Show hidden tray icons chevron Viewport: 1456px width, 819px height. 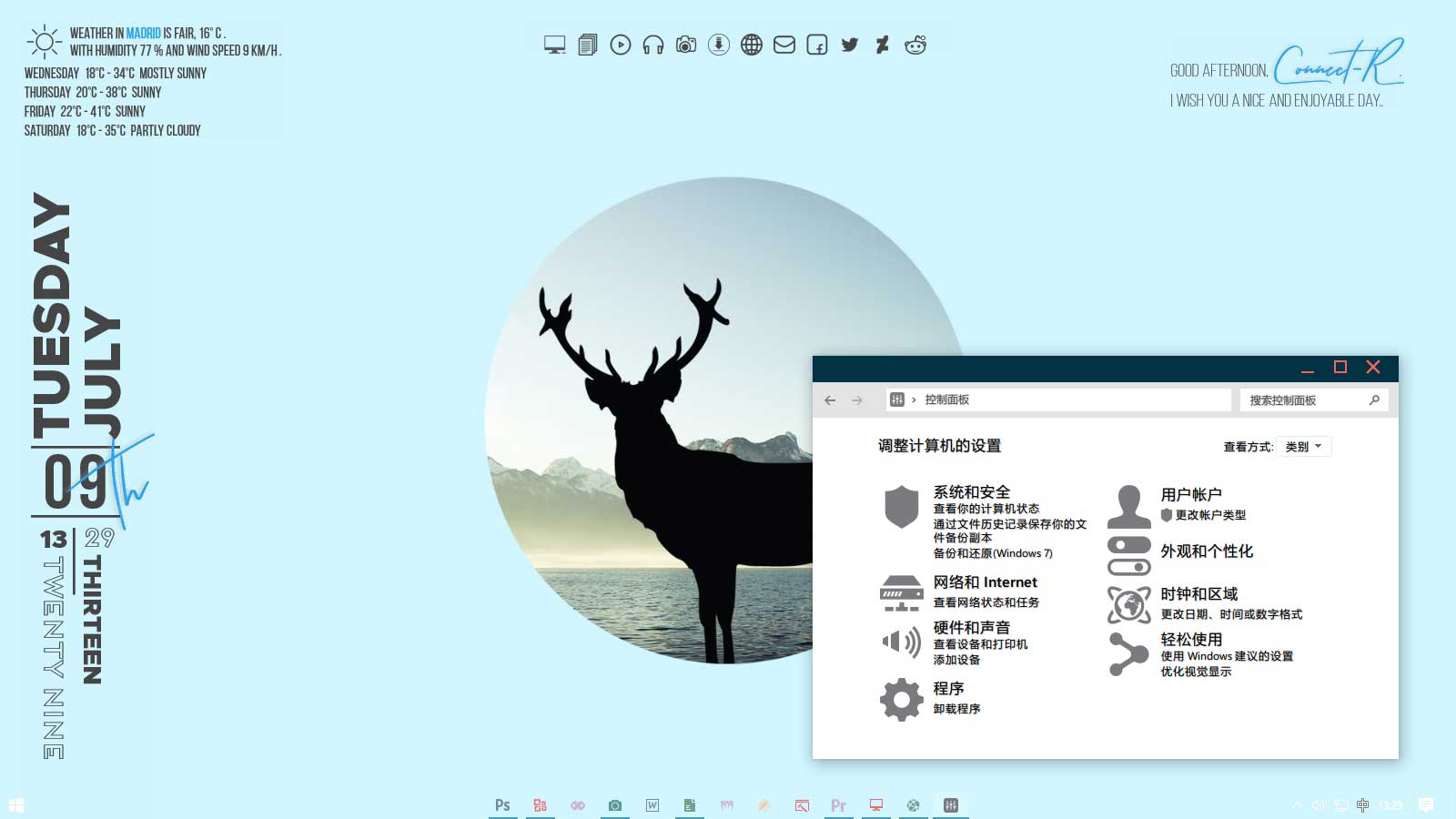click(1297, 805)
